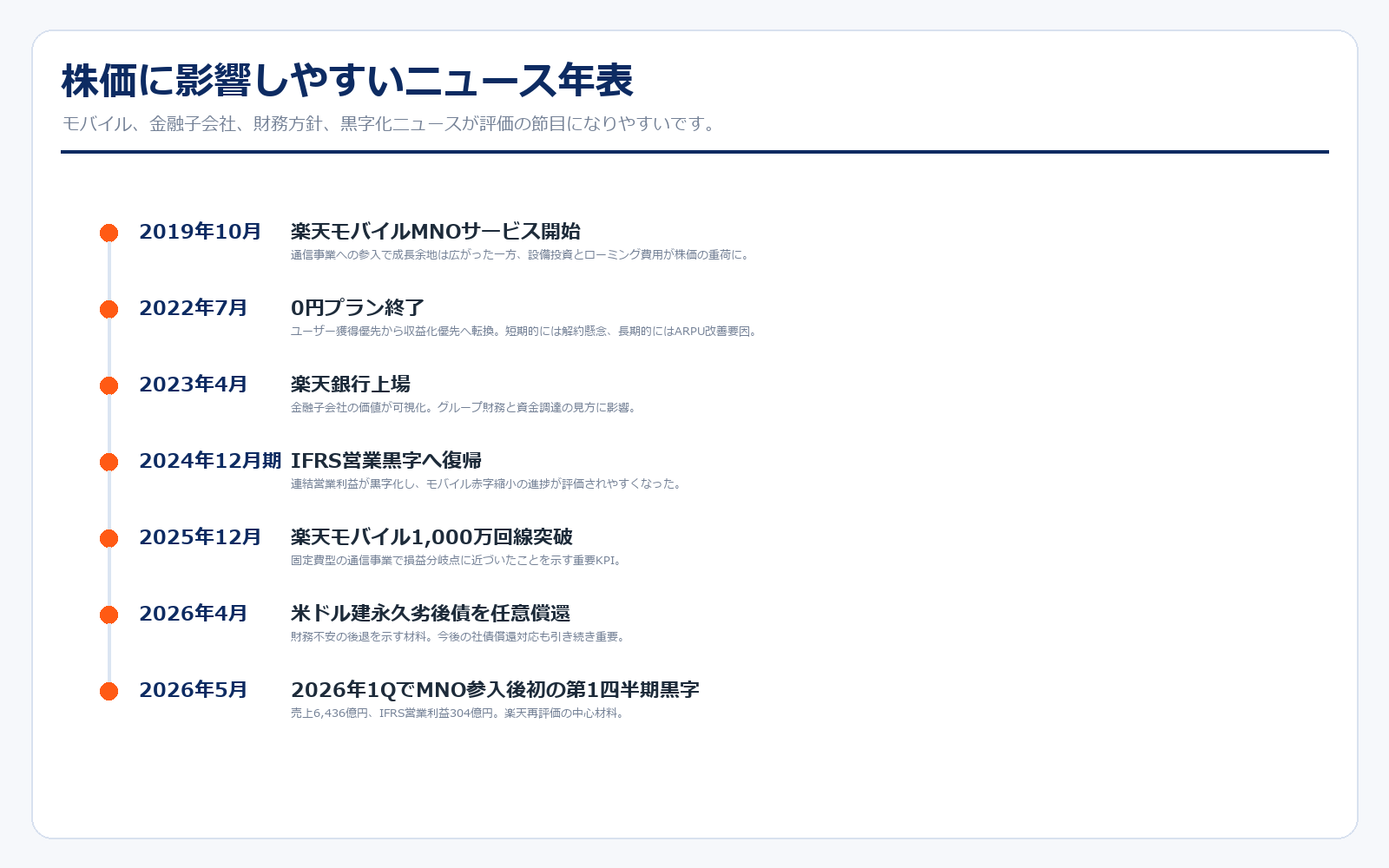Select the date text 2026年5月

tap(194, 690)
